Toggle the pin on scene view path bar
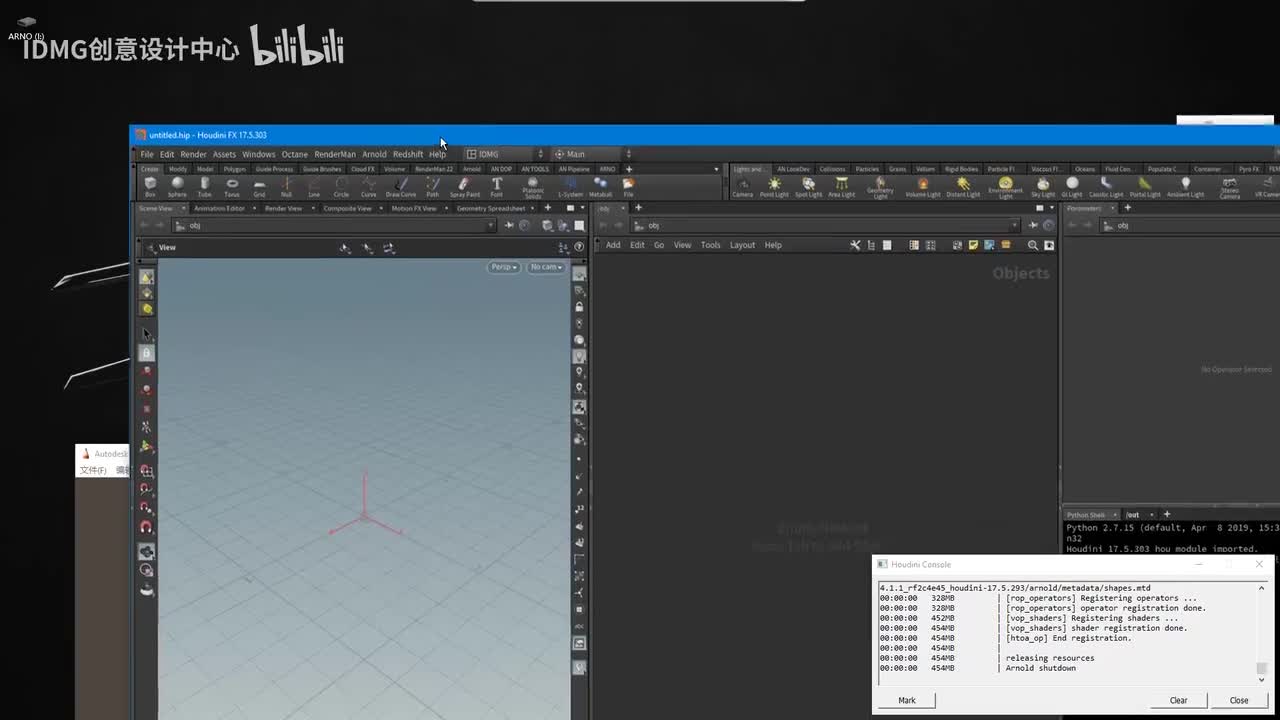Screen dimensions: 1280x720 coord(509,226)
